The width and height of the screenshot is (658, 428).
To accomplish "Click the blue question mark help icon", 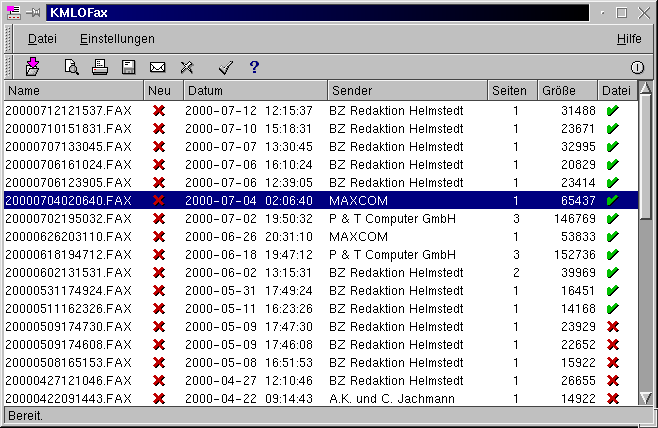I will coord(254,67).
